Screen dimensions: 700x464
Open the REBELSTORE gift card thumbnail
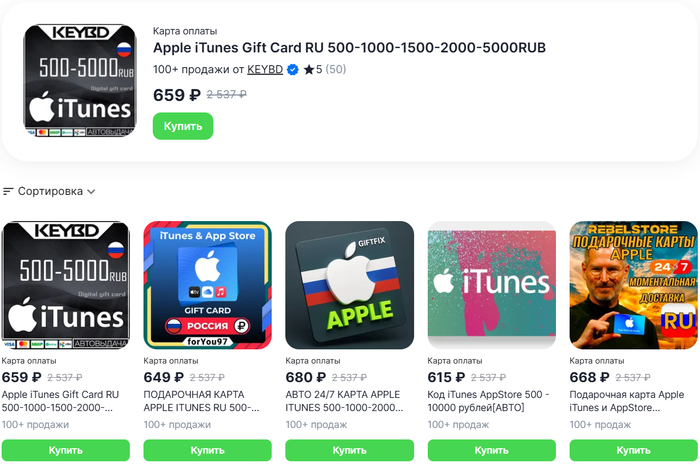point(633,285)
